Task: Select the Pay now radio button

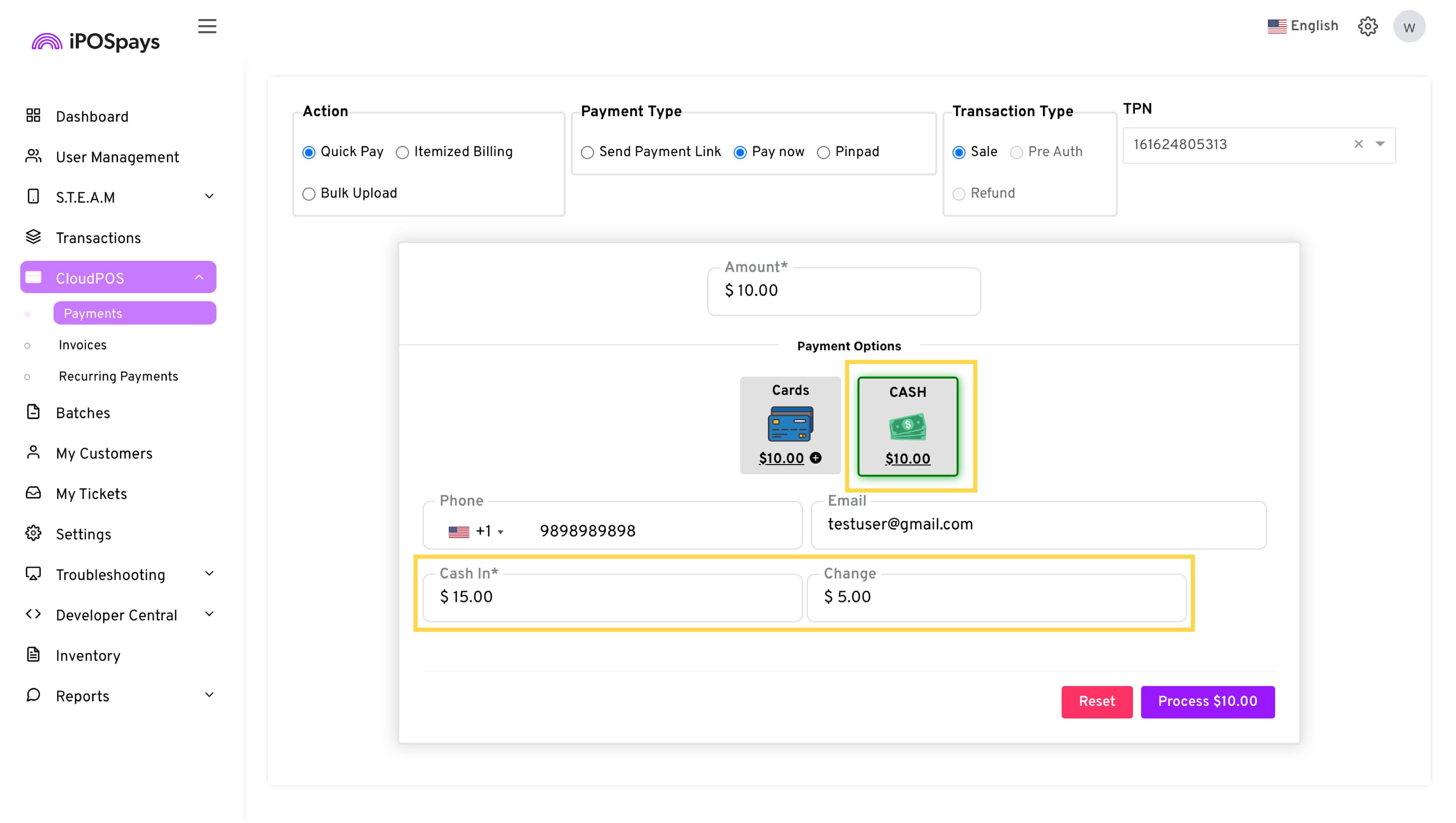Action: click(x=740, y=152)
